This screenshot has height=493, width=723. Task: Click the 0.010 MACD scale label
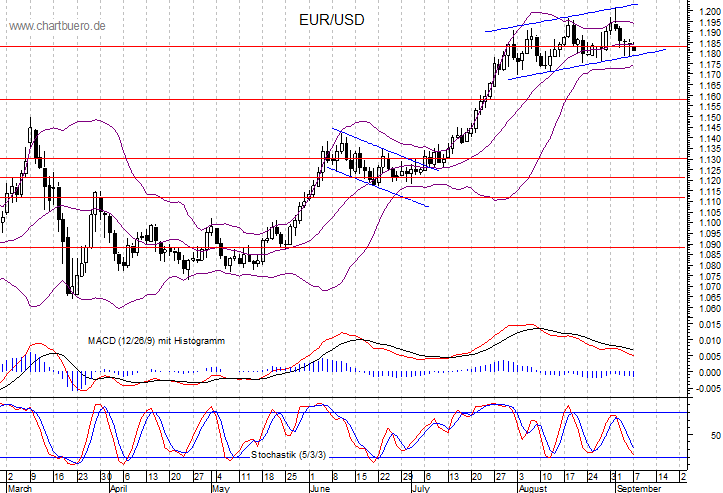pos(710,340)
